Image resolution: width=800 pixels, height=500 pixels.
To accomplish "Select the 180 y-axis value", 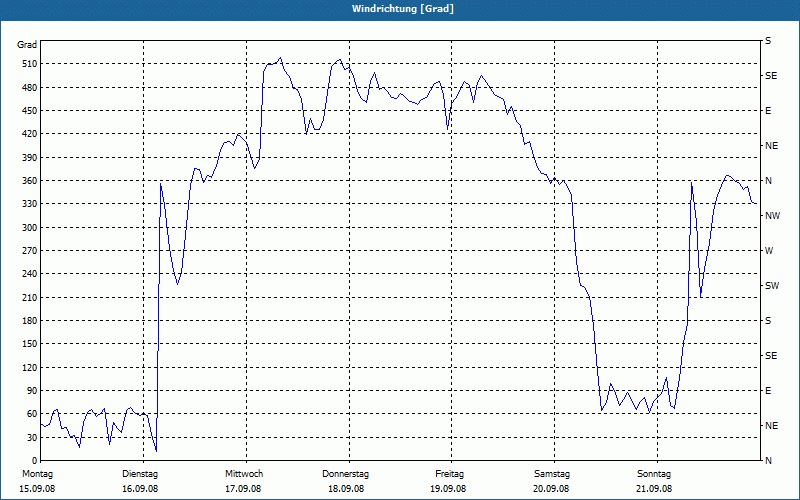I will coord(30,321).
